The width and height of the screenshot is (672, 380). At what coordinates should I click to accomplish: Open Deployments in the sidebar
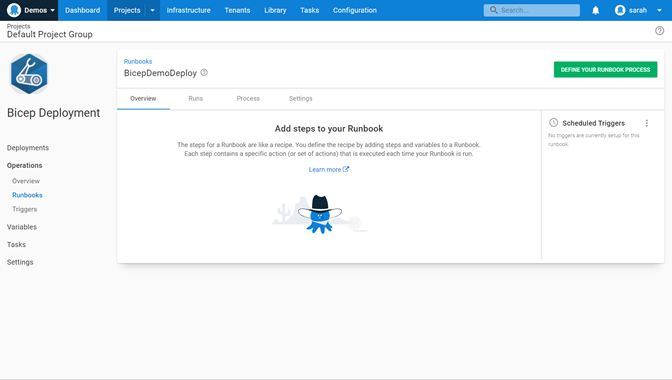(28, 148)
